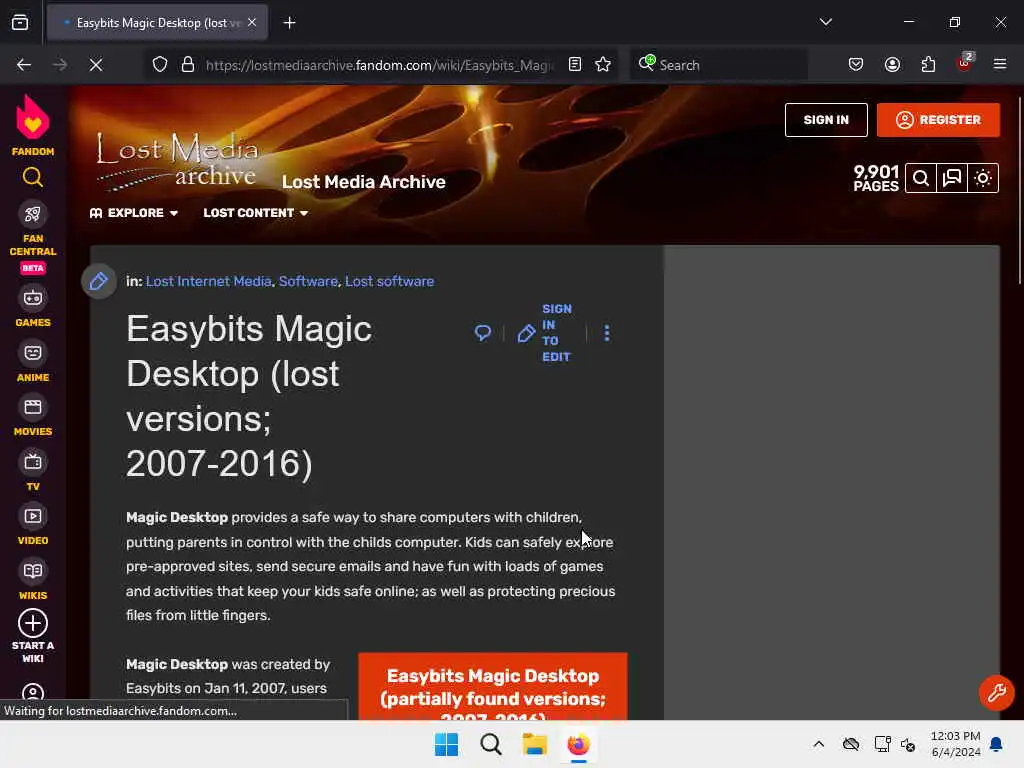The height and width of the screenshot is (768, 1024).
Task: Open a new tab with the plus button
Action: [289, 23]
